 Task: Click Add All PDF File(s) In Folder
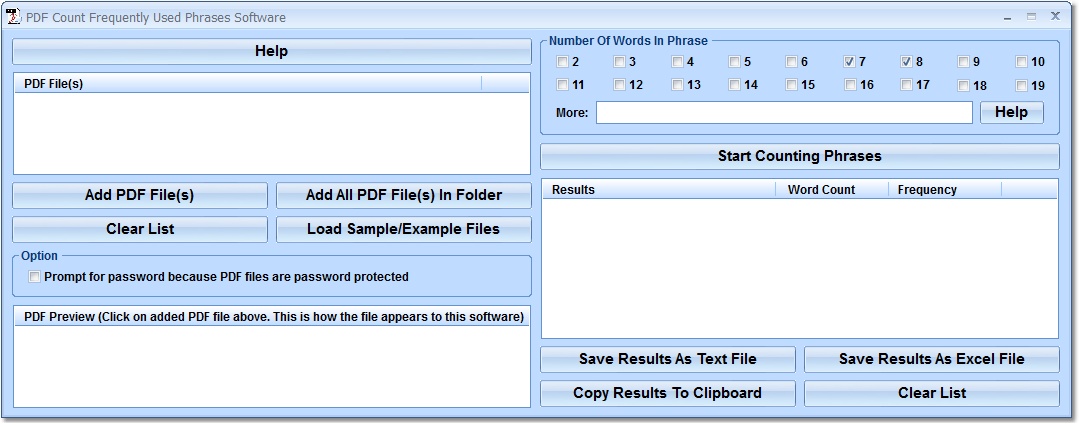404,195
